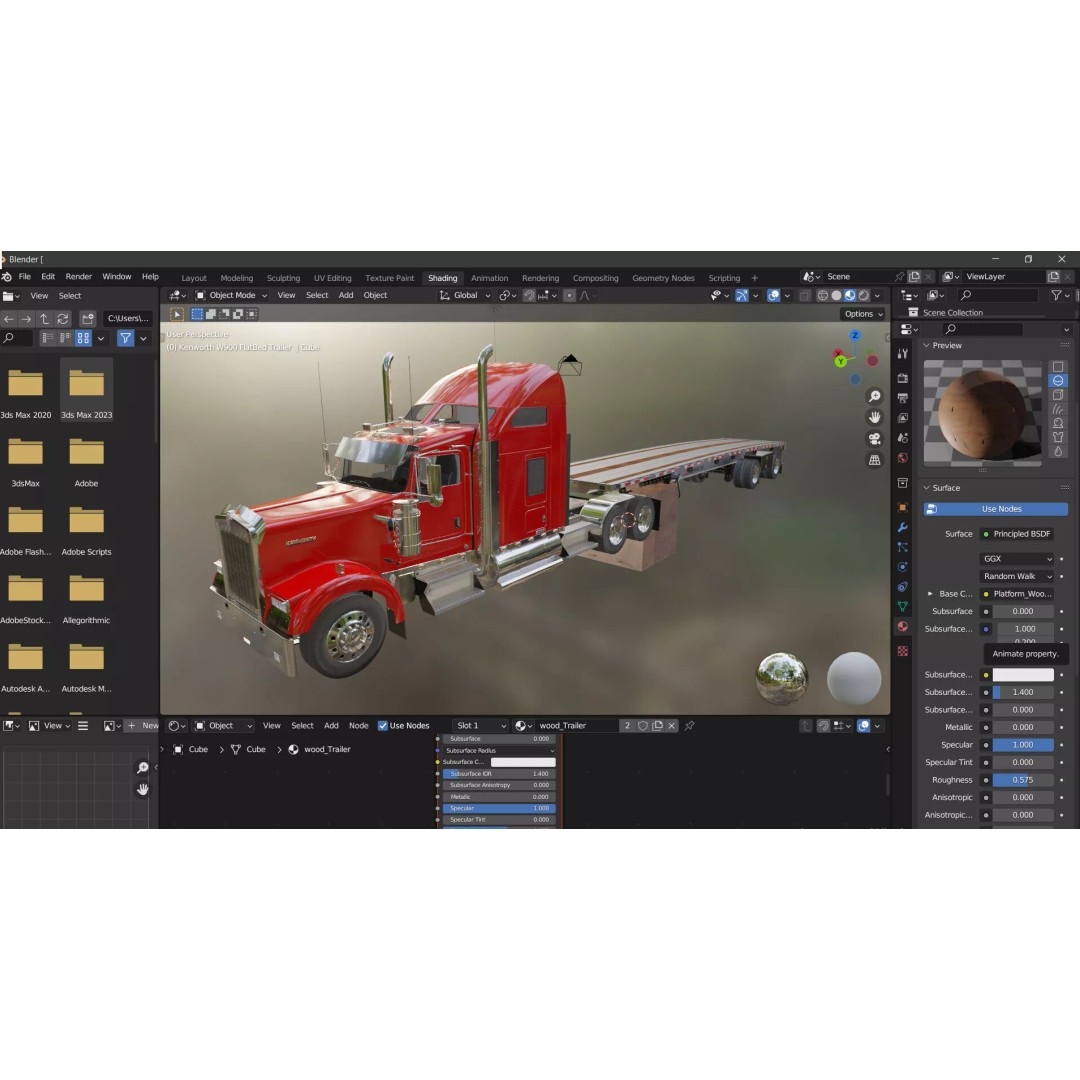Click the white Subsurface Color swatch
The height and width of the screenshot is (1080, 1080).
pyautogui.click(x=1023, y=675)
